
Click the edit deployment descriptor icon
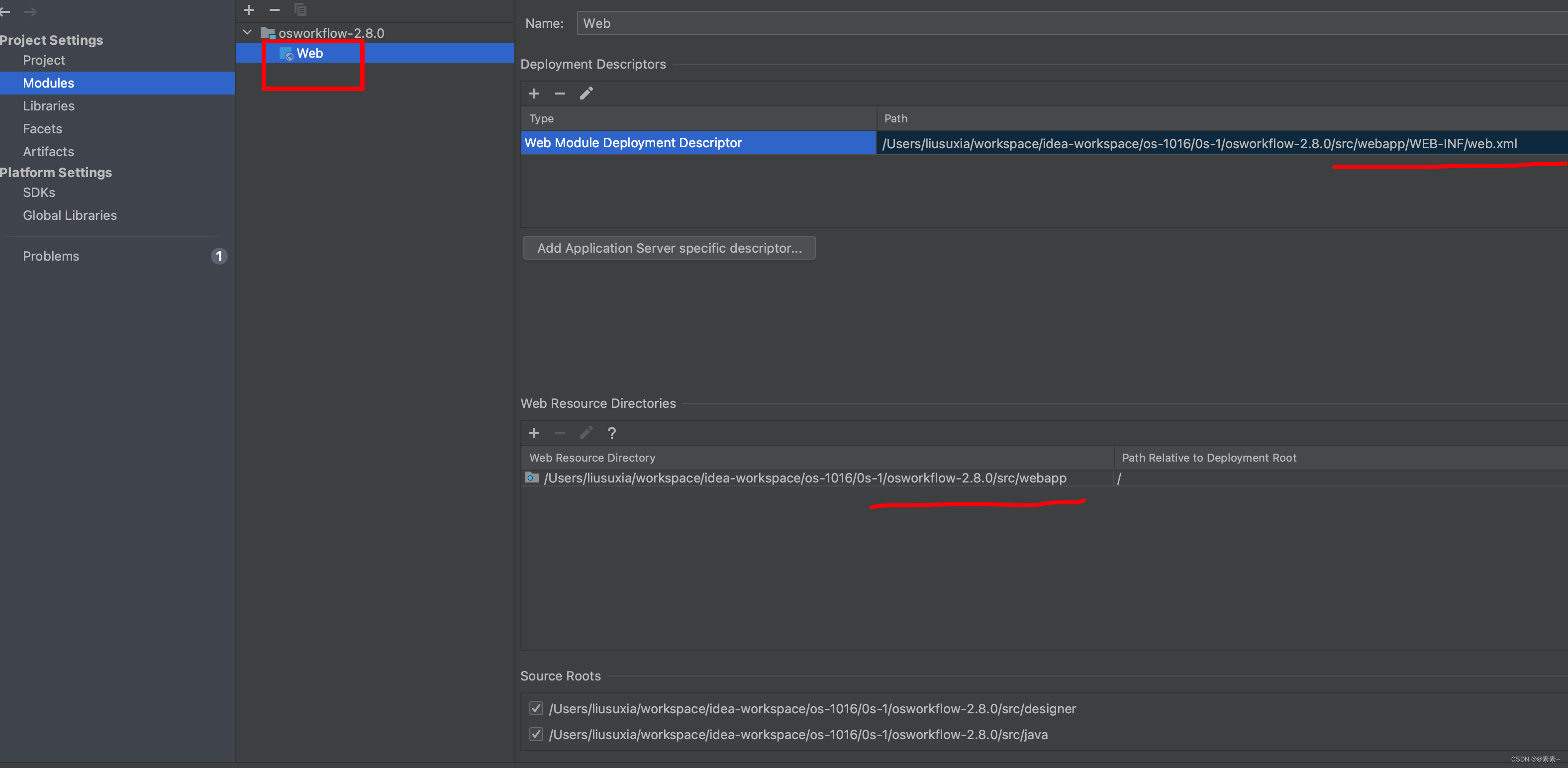[587, 92]
